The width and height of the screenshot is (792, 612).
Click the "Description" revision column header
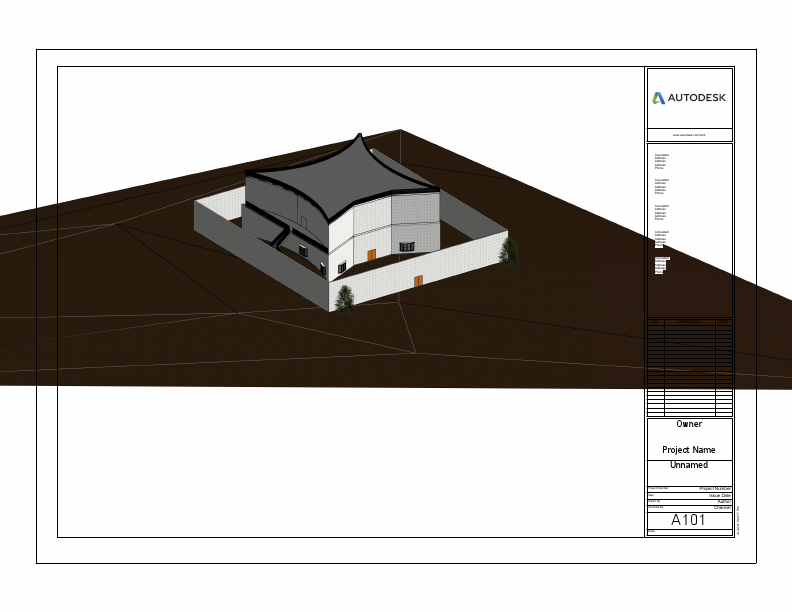pyautogui.click(x=689, y=322)
